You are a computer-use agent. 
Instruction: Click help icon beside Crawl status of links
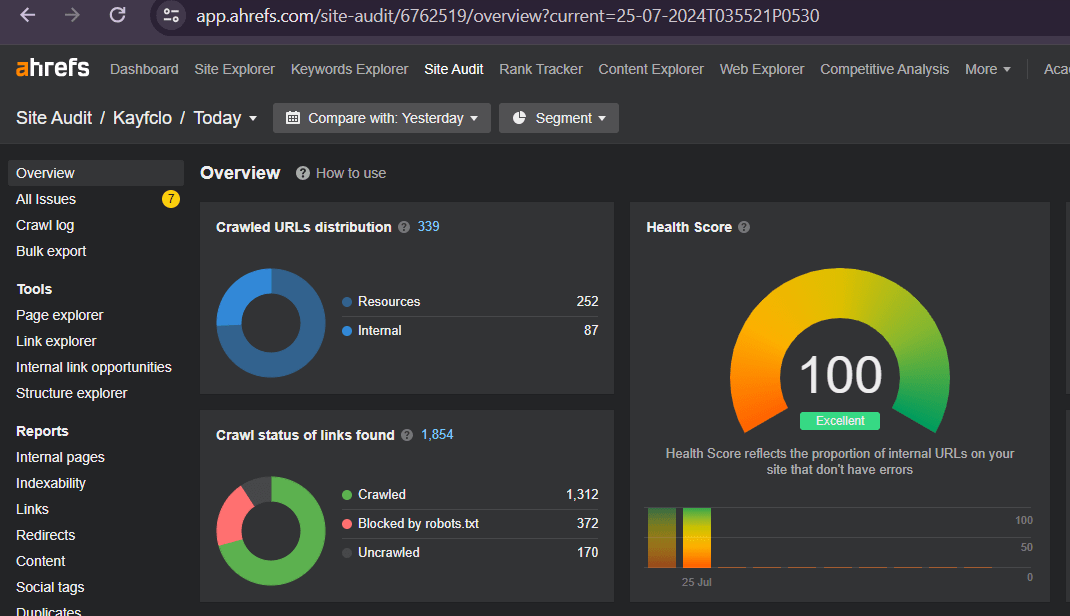tap(407, 435)
